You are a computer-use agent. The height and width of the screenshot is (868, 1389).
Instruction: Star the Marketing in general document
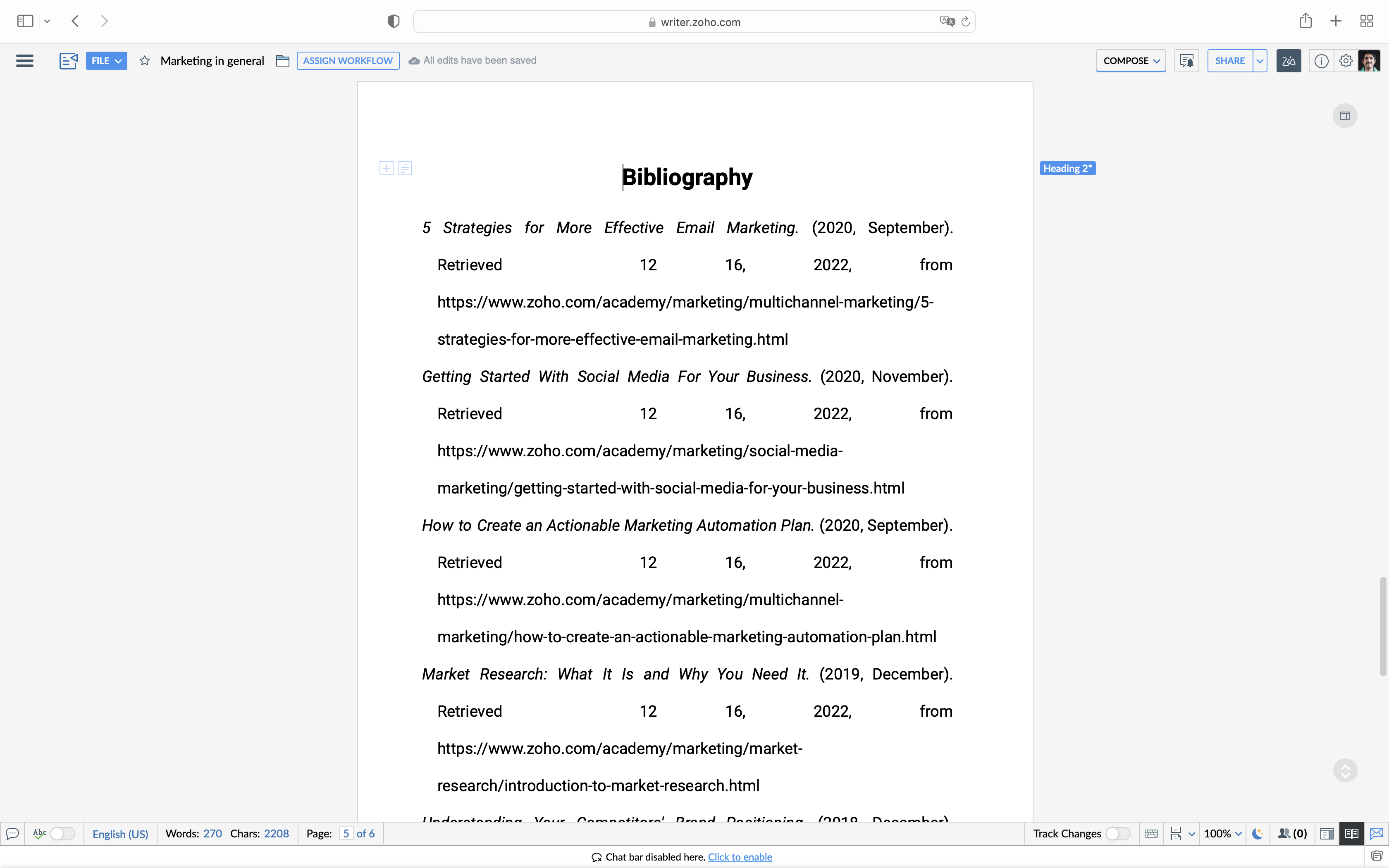click(x=145, y=61)
